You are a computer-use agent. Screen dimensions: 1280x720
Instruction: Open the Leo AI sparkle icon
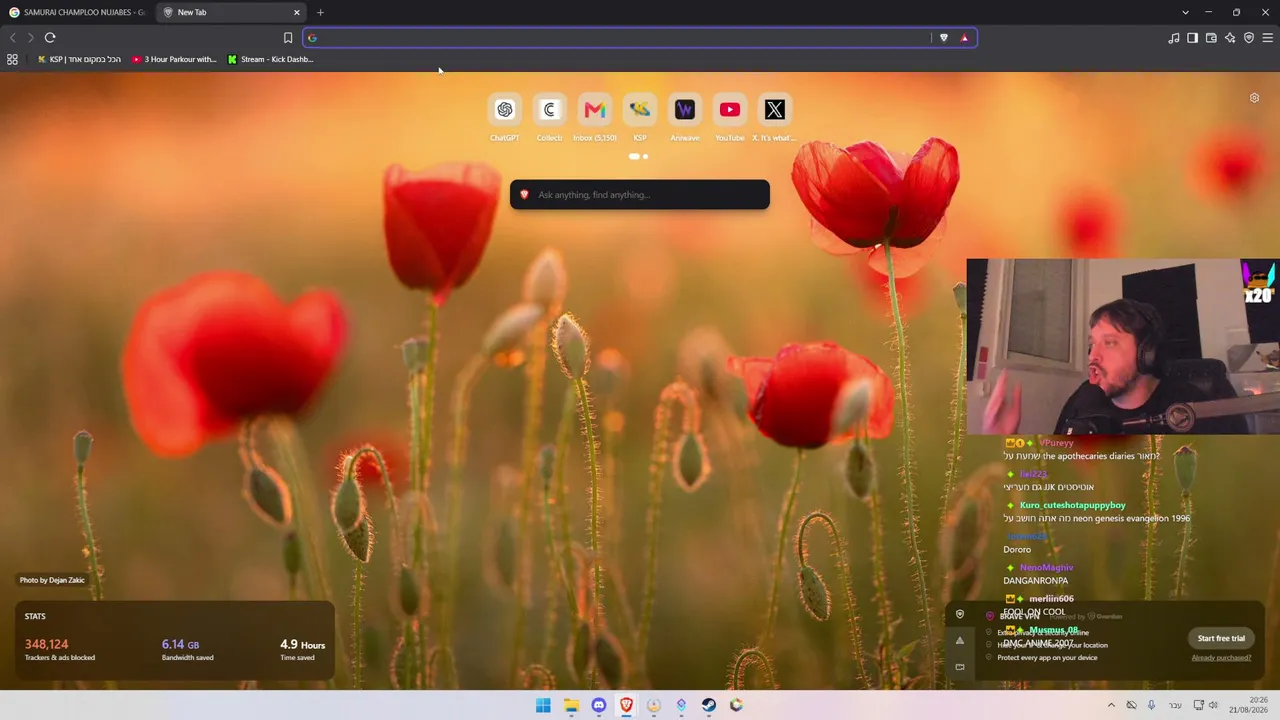click(1230, 38)
